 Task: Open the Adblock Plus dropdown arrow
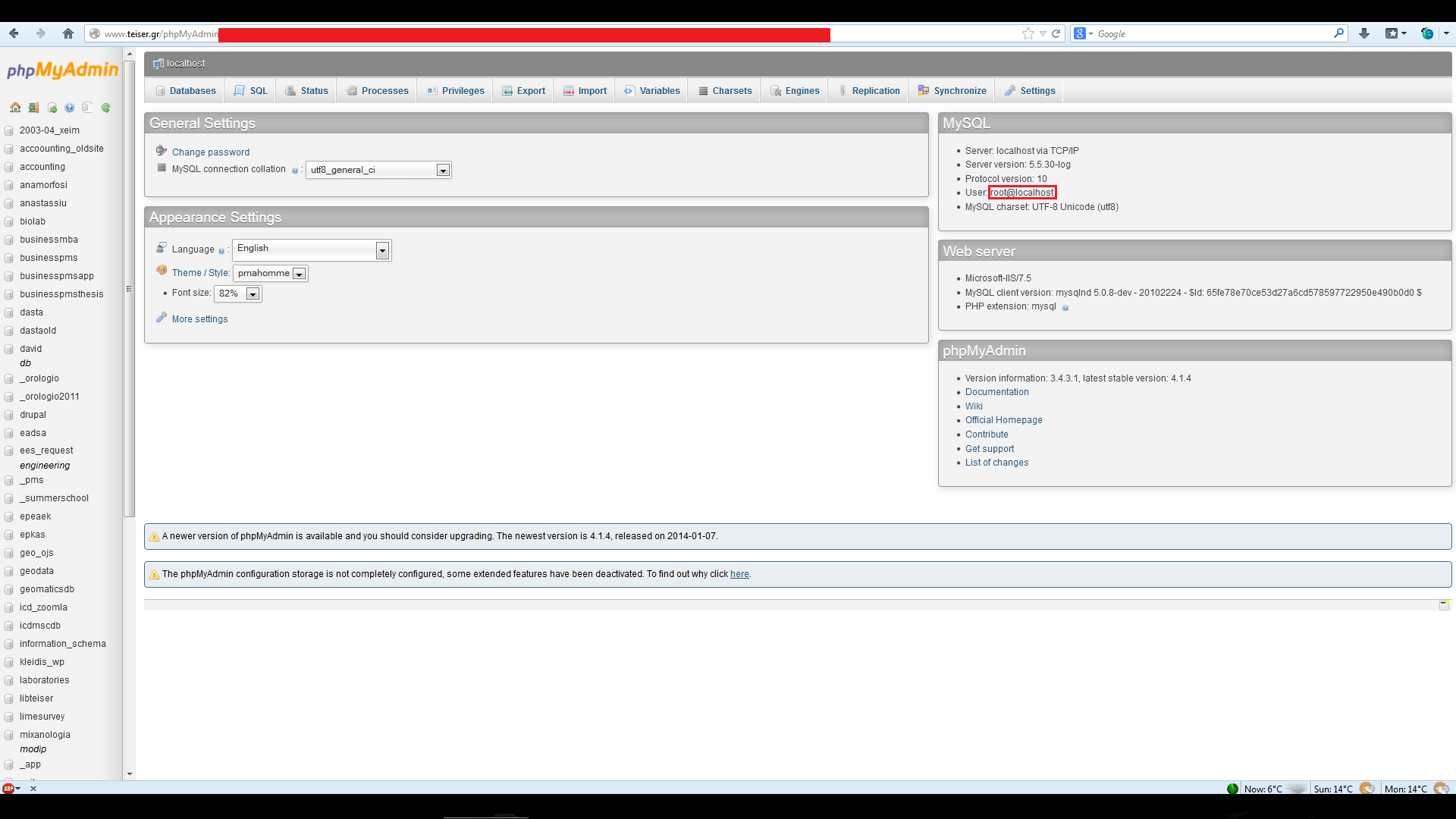point(18,789)
